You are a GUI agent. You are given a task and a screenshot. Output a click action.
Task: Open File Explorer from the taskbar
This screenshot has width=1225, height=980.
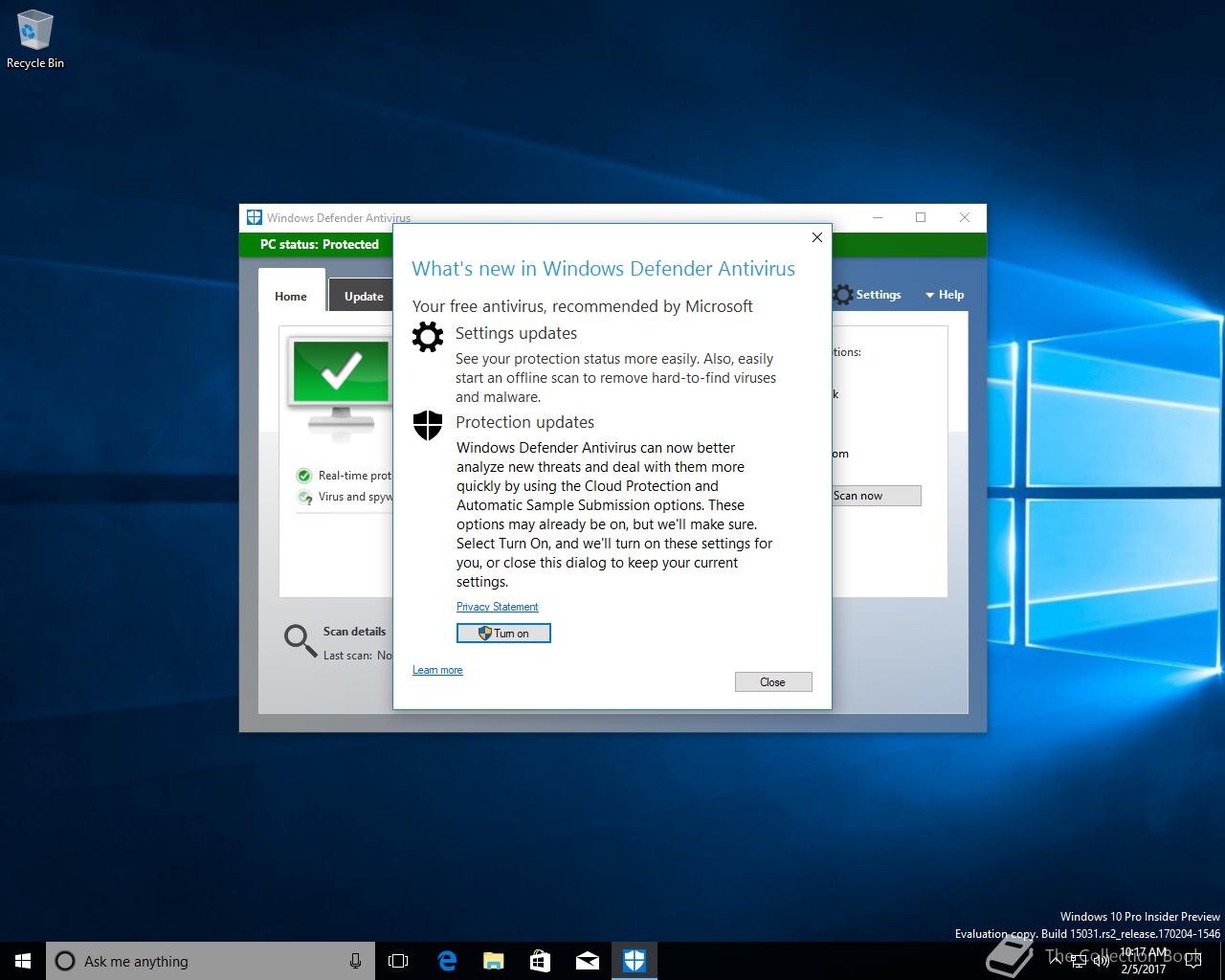[494, 961]
